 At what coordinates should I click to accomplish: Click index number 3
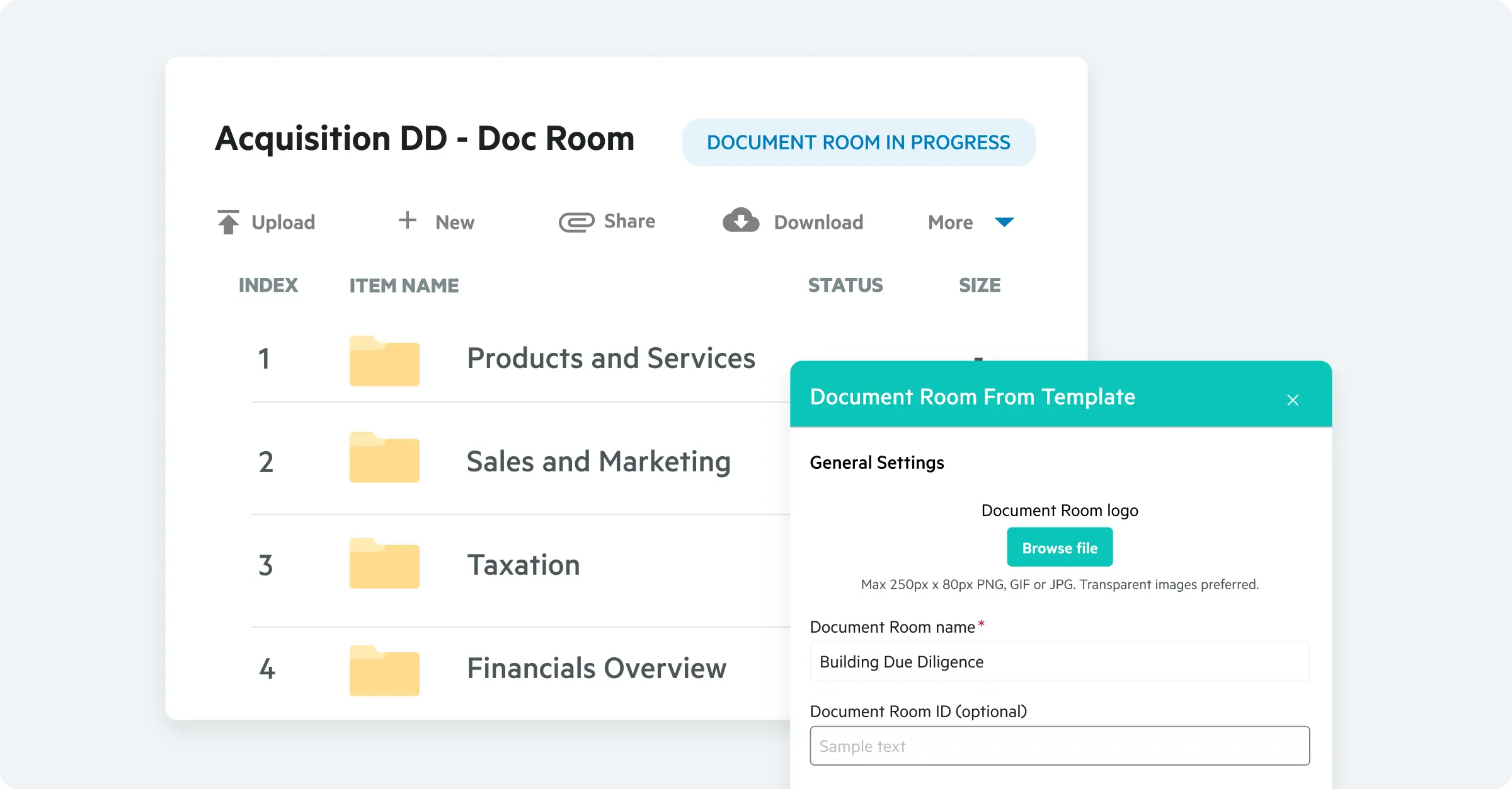click(266, 565)
